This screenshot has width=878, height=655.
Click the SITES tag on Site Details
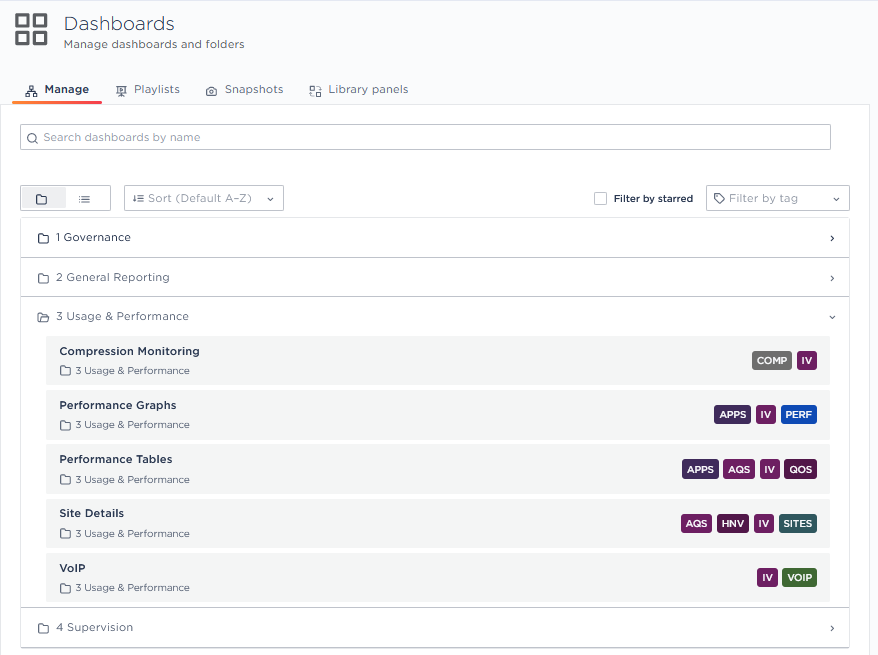pos(798,523)
